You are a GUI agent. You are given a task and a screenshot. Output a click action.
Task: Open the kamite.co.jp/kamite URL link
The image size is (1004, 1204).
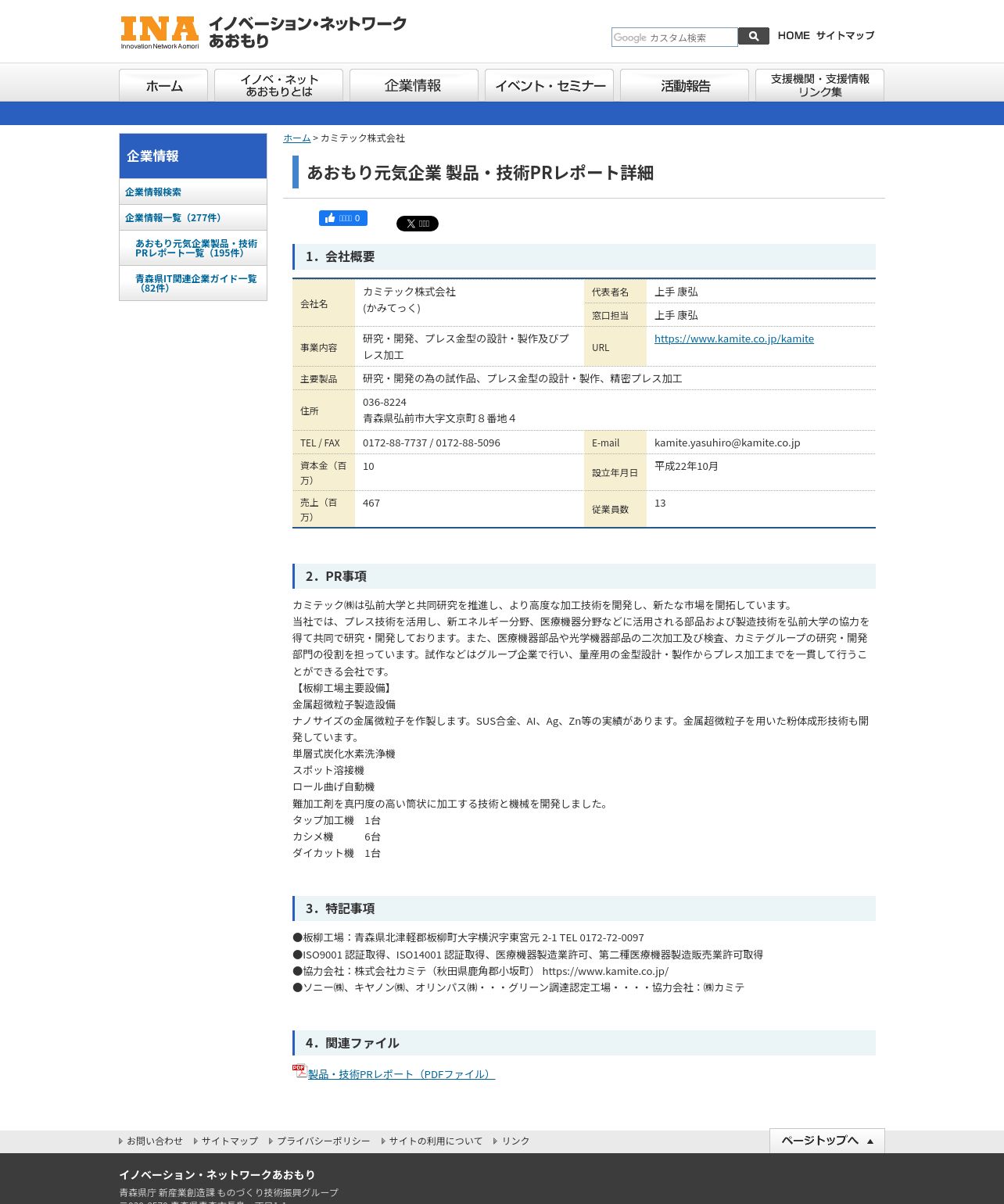click(734, 339)
